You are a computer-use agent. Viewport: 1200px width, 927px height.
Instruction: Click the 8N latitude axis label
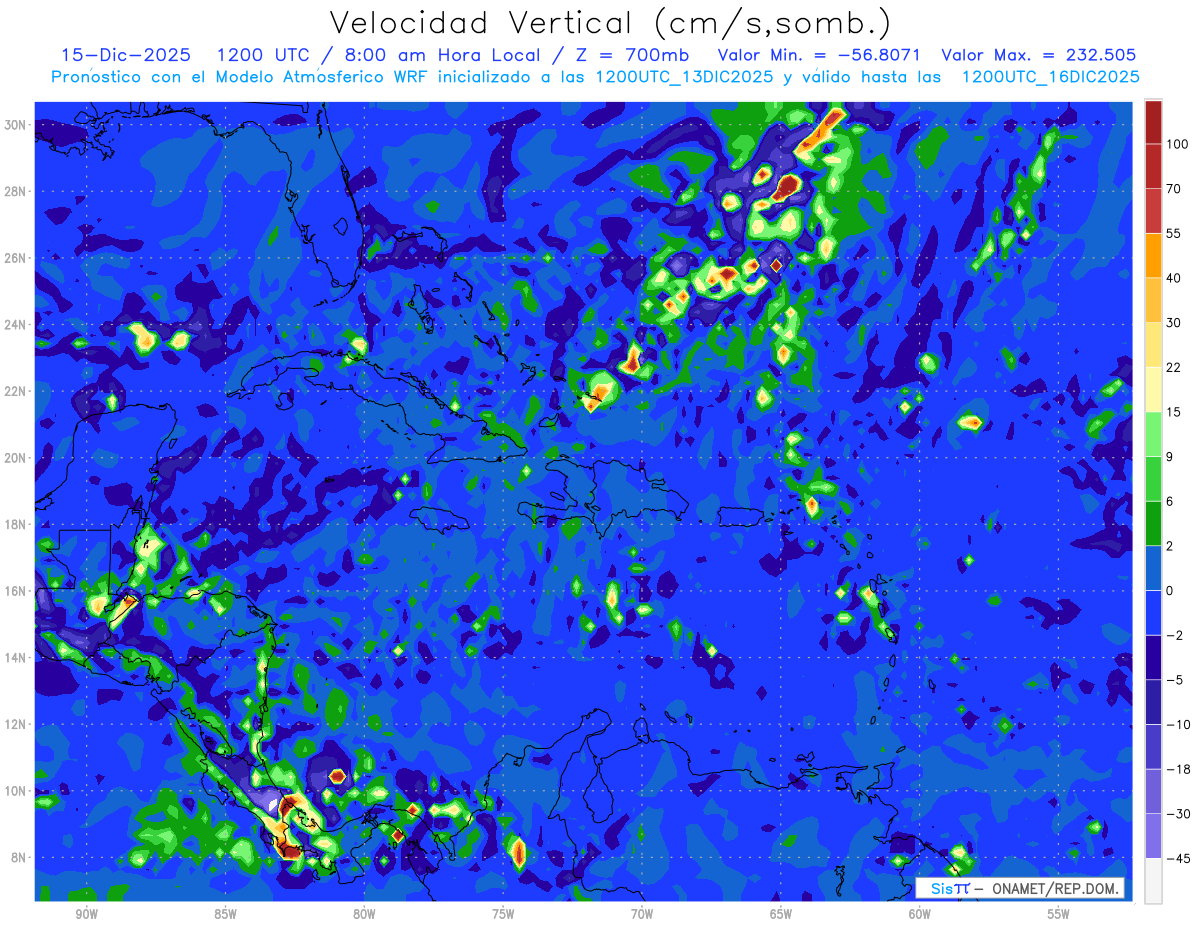coord(20,858)
